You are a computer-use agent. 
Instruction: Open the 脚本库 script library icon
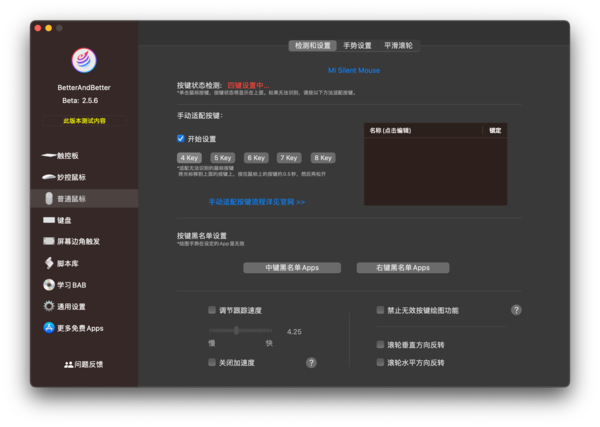pos(49,263)
